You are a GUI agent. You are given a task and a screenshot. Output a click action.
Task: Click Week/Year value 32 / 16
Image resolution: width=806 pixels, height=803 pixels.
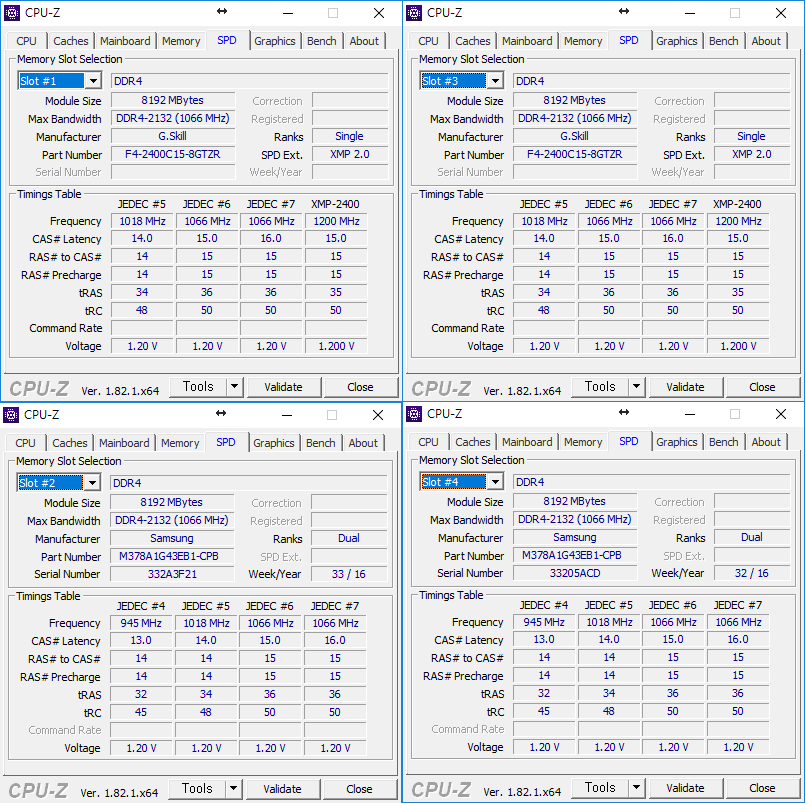pos(752,573)
